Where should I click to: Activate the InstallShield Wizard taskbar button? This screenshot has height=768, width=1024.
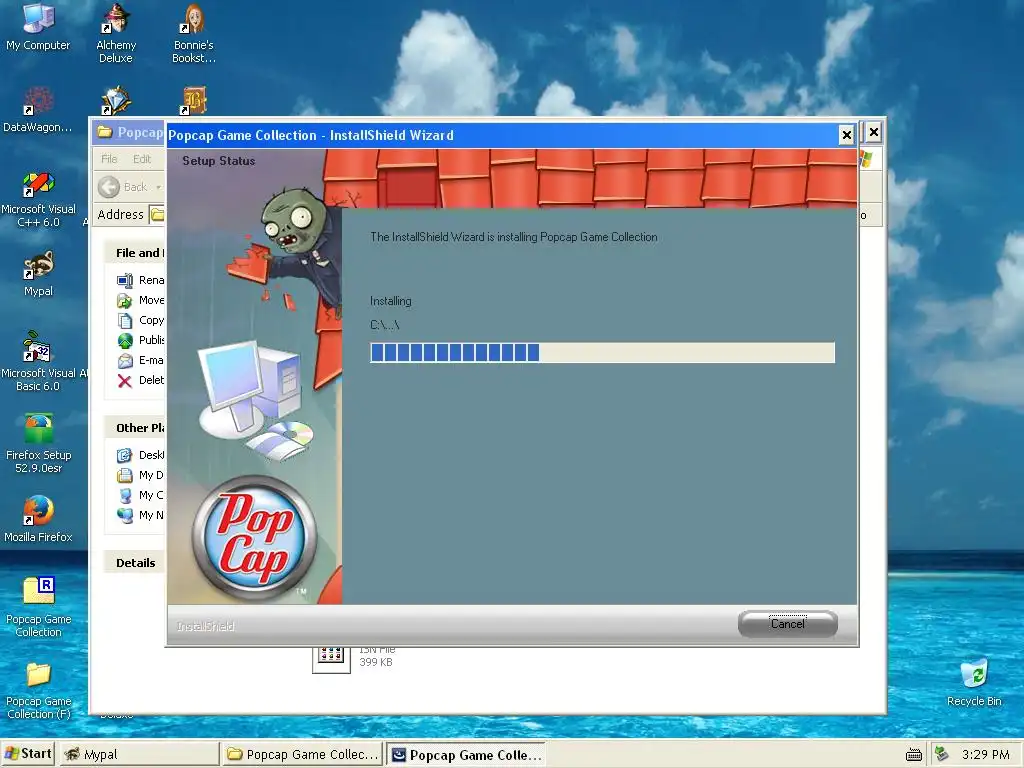click(466, 754)
